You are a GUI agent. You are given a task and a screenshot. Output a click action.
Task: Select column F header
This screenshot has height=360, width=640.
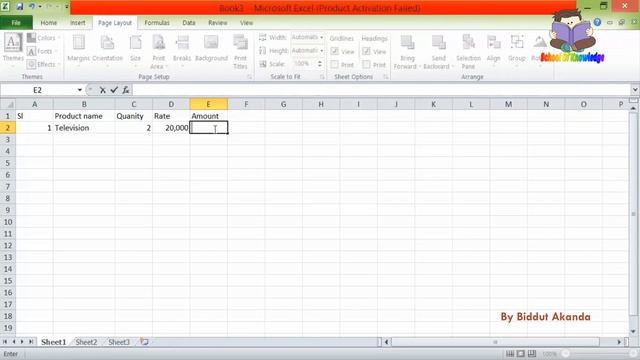[246, 104]
